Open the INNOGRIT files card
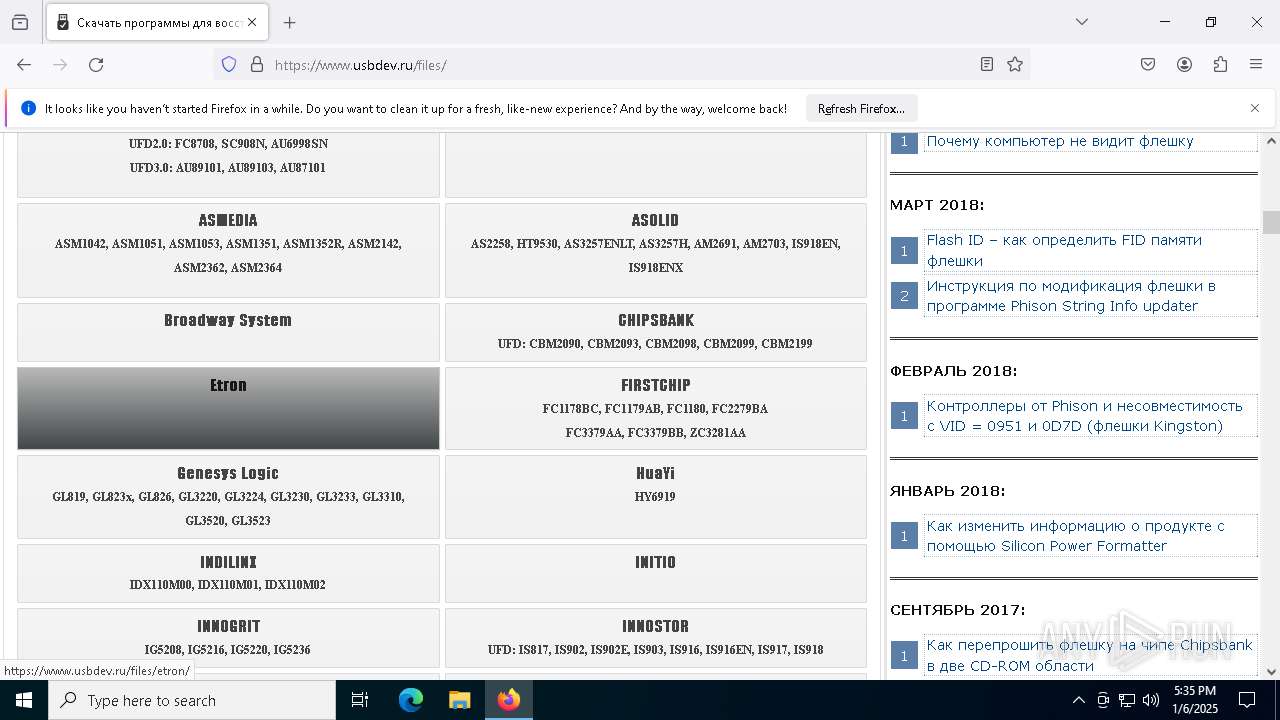The width and height of the screenshot is (1280, 720). pos(228,637)
